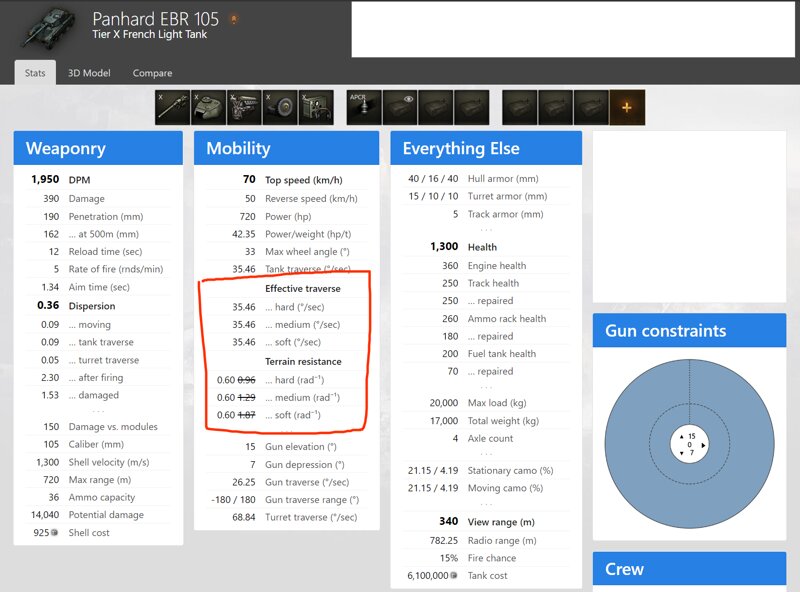This screenshot has height=592, width=800.
Task: Click the Shell cost label
Action: (89, 533)
